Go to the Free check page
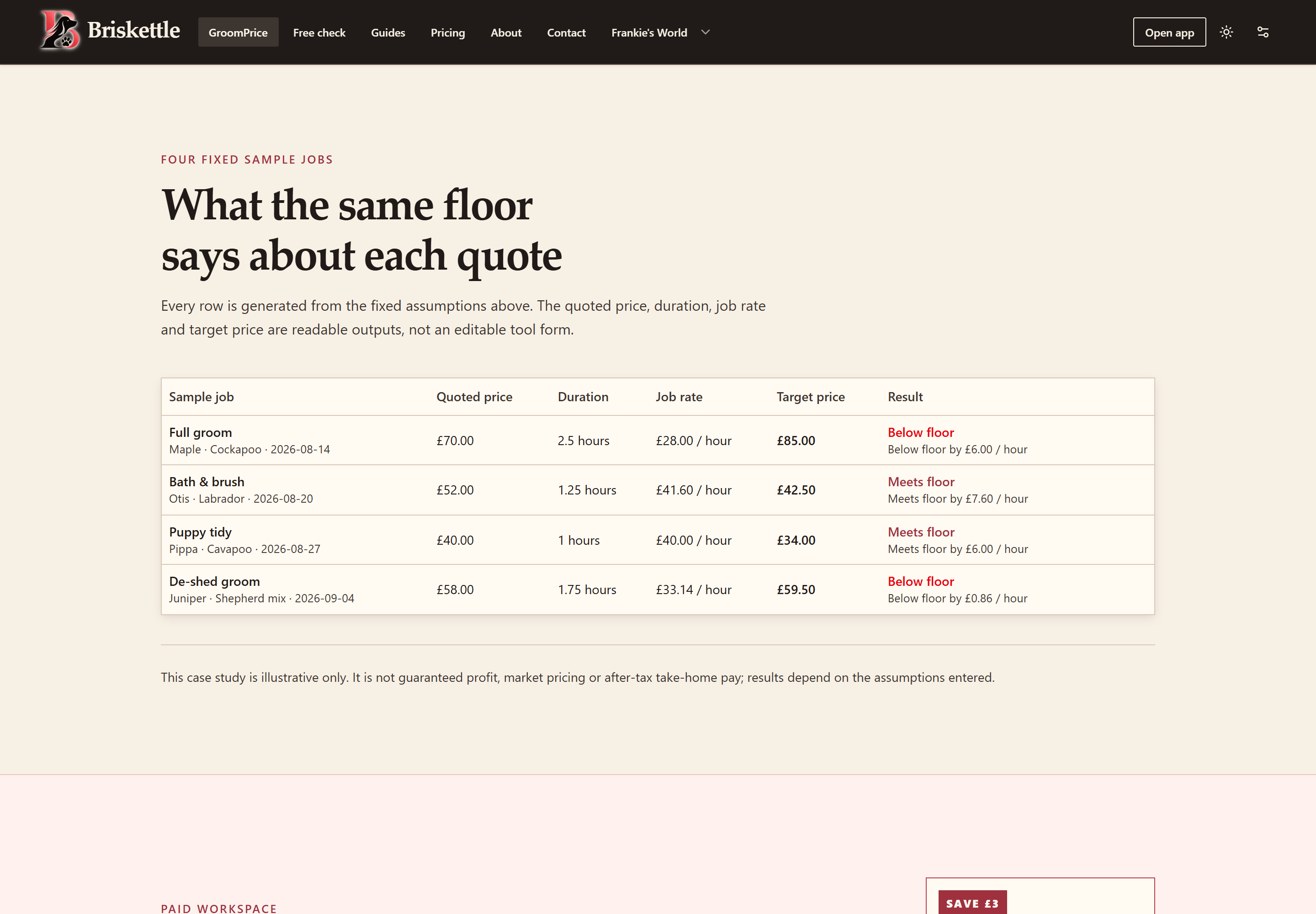The width and height of the screenshot is (1316, 914). click(319, 32)
